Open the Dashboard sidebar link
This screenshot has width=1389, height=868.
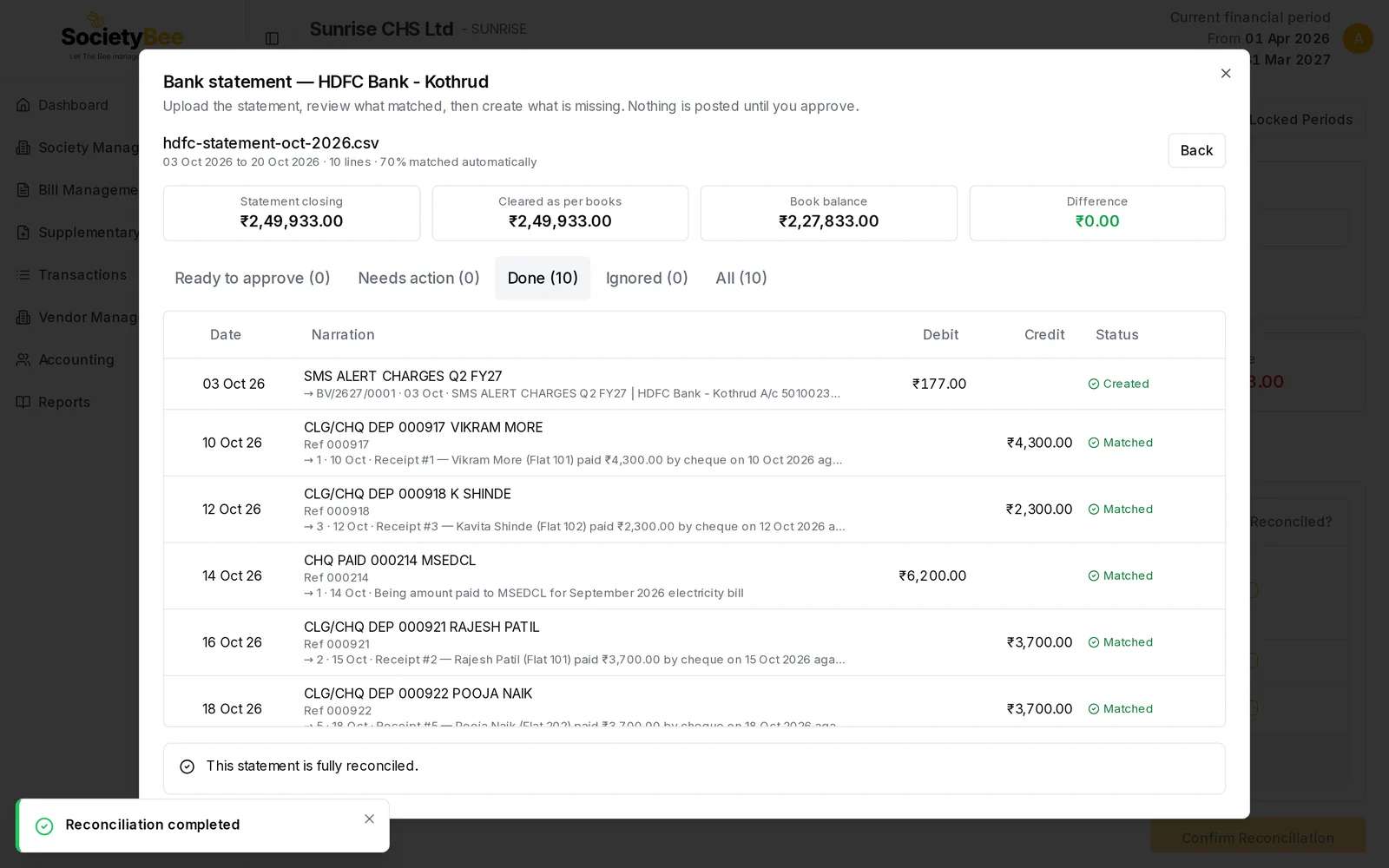click(x=73, y=105)
